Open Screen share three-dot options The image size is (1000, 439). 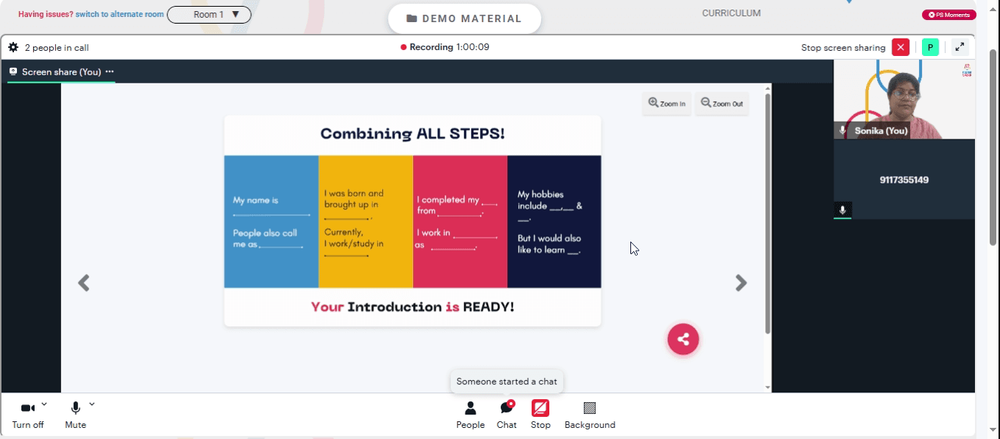(x=110, y=71)
